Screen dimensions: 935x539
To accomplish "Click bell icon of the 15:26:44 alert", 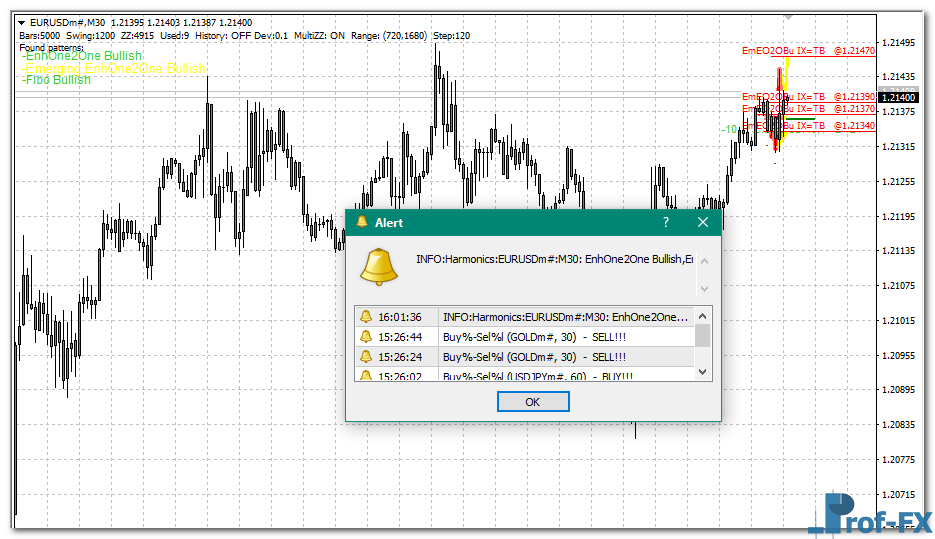I will [x=366, y=337].
